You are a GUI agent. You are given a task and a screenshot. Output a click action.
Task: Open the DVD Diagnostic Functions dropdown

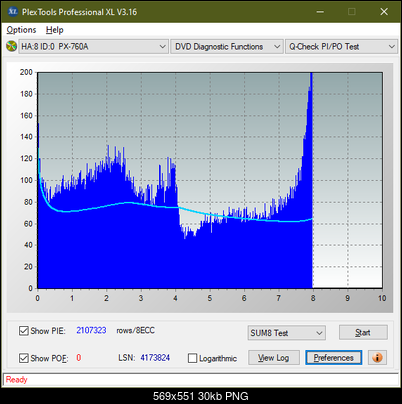click(227, 47)
